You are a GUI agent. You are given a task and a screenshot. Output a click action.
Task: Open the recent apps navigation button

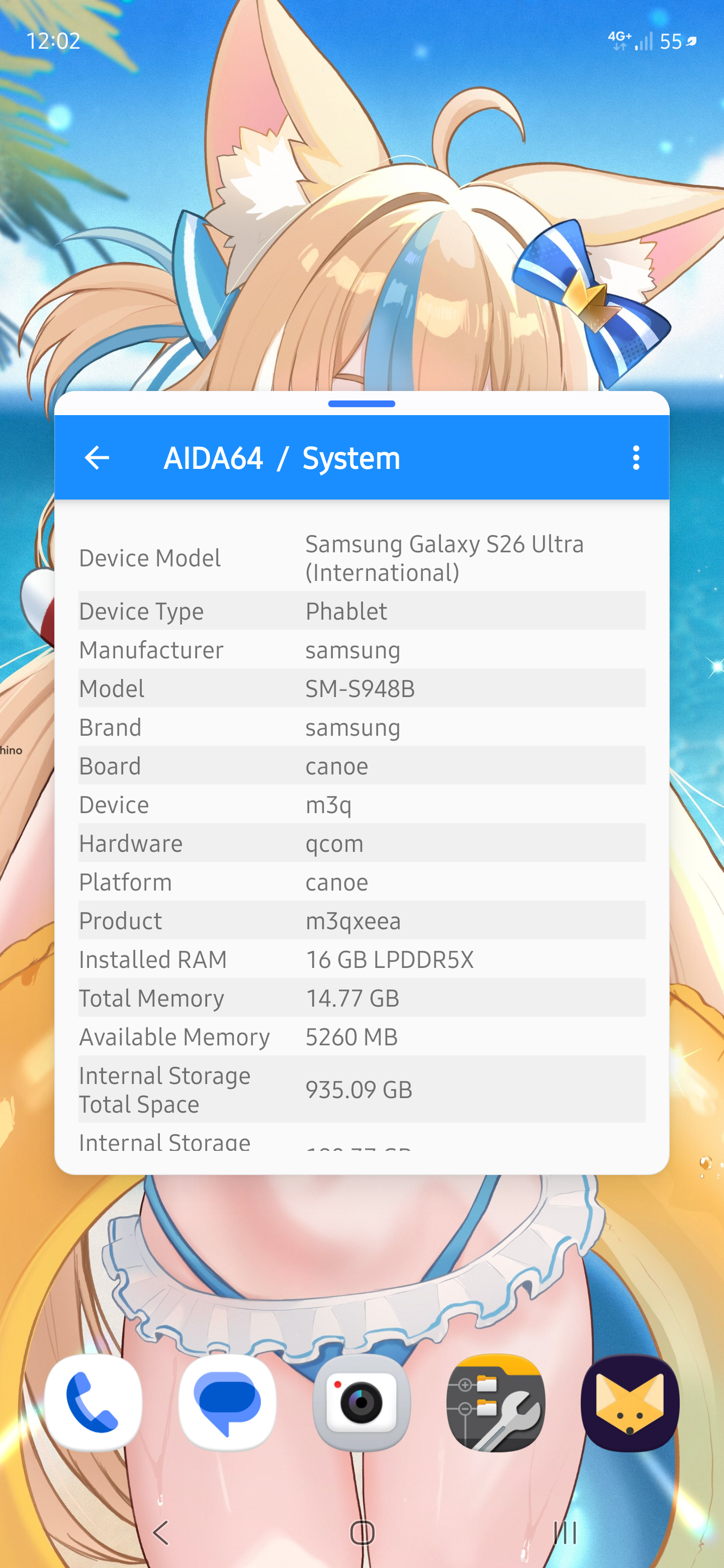(x=565, y=1533)
